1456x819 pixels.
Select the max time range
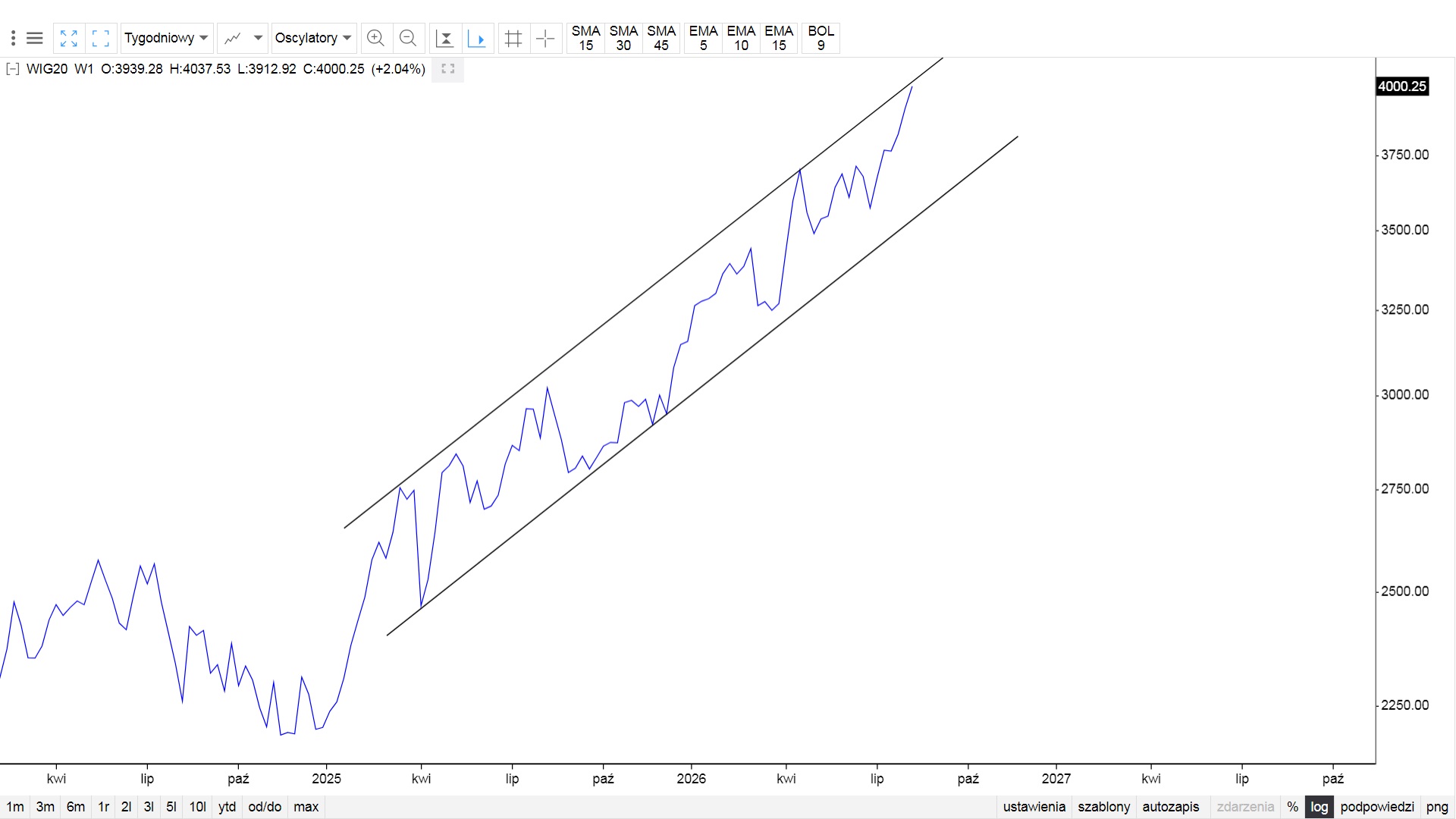[x=306, y=807]
